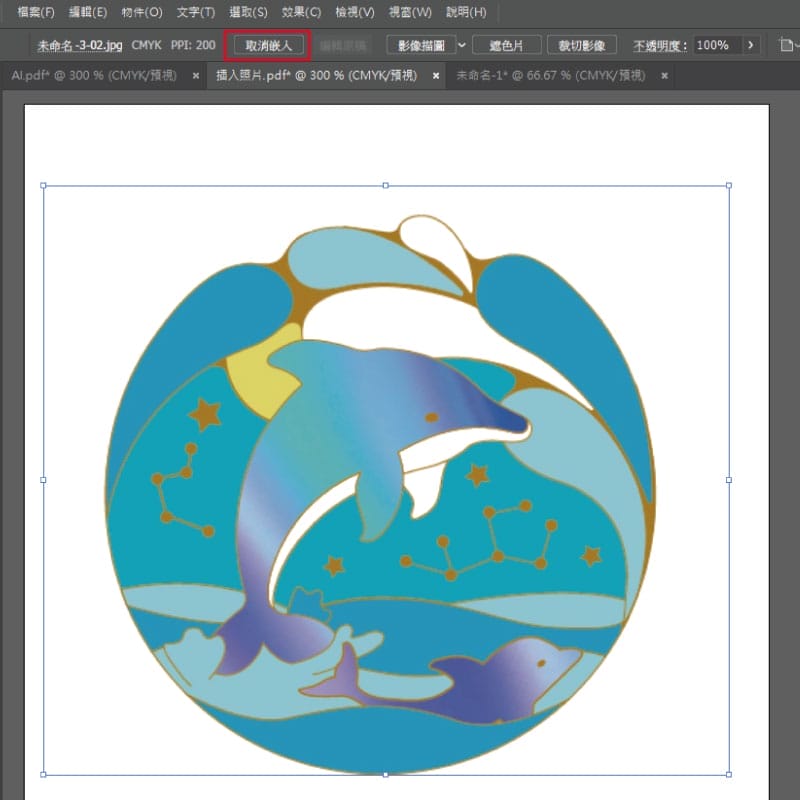
Task: Click the 不透明度 label link
Action: [x=660, y=46]
